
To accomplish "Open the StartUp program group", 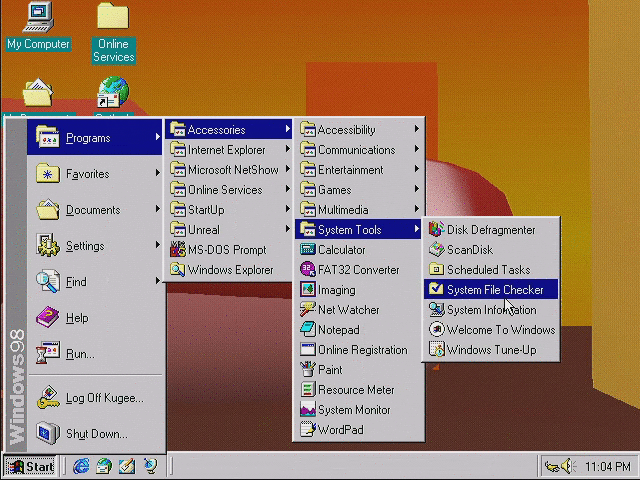I will click(229, 209).
